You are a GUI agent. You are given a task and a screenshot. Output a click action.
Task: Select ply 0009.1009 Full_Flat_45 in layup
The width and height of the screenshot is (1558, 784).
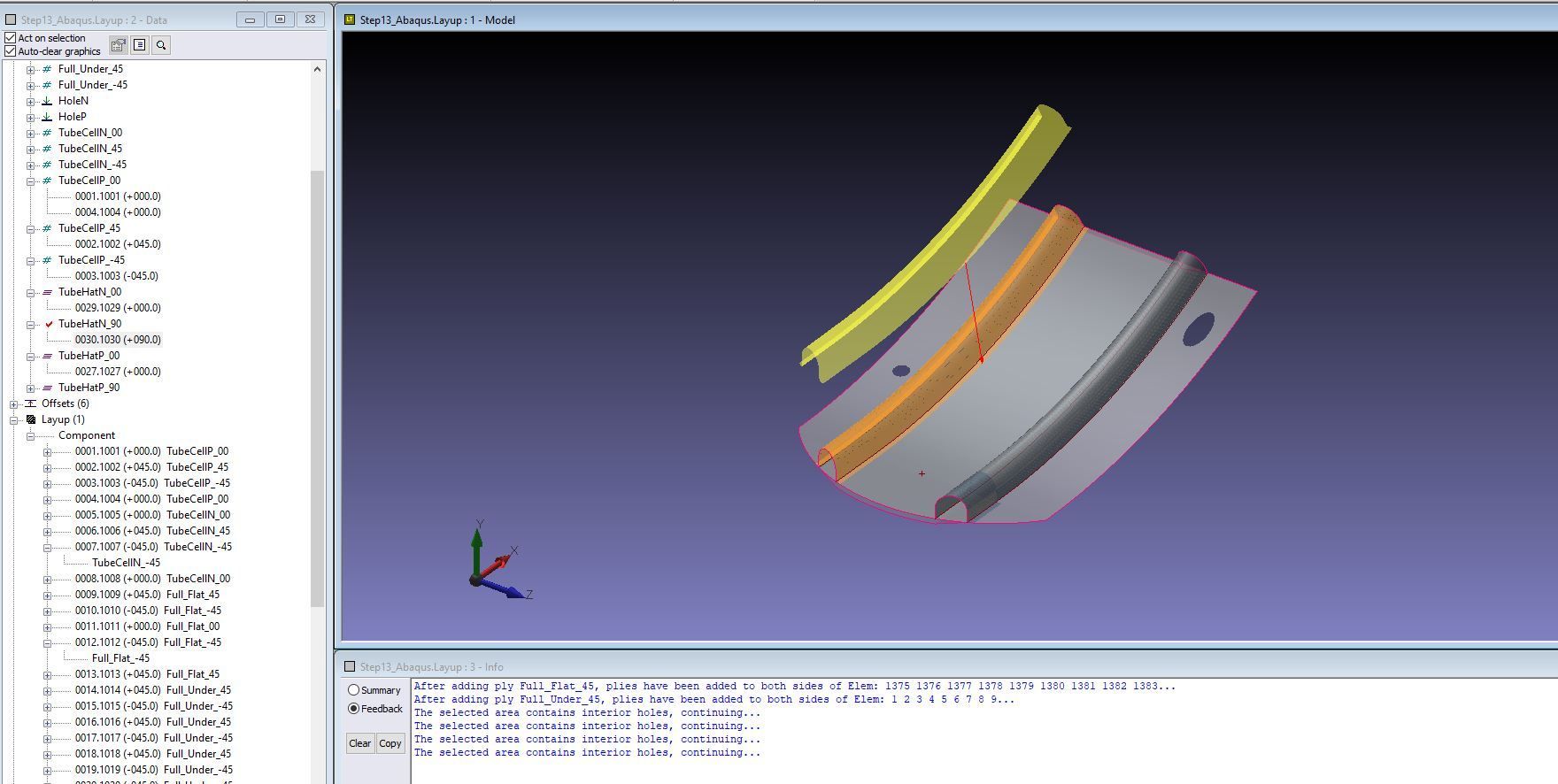pyautogui.click(x=147, y=595)
